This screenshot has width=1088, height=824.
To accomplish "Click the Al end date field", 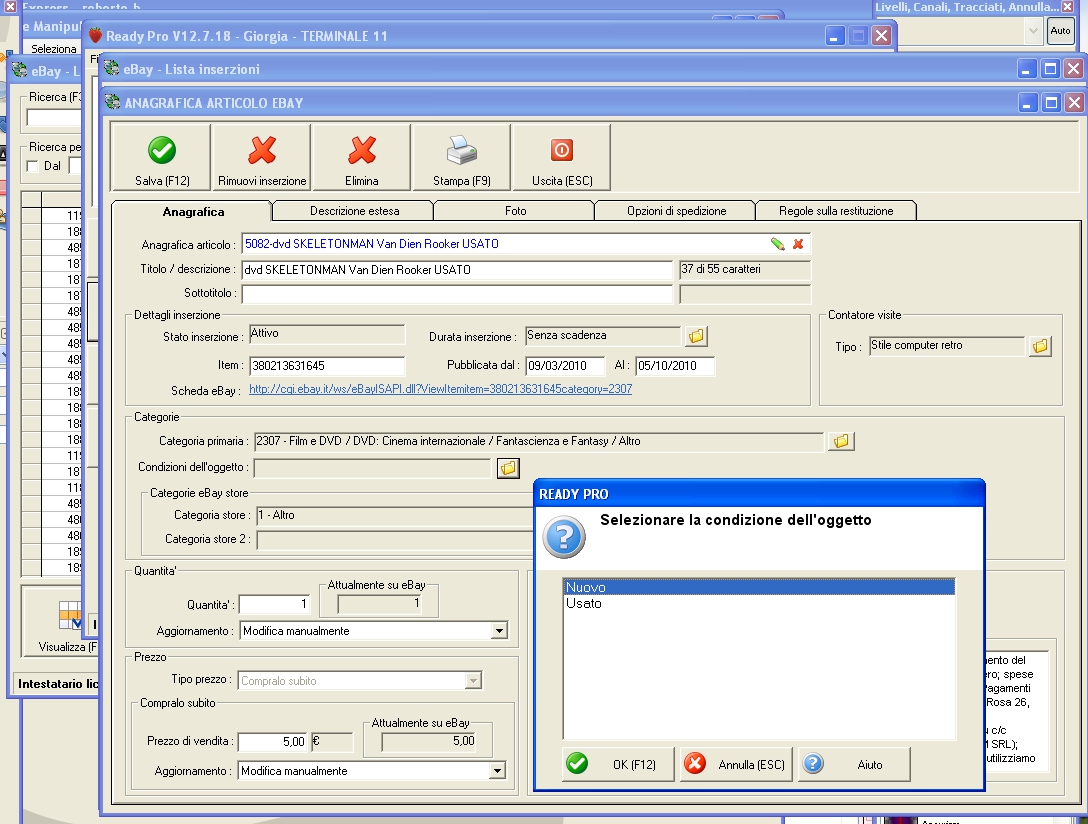I will 674,366.
